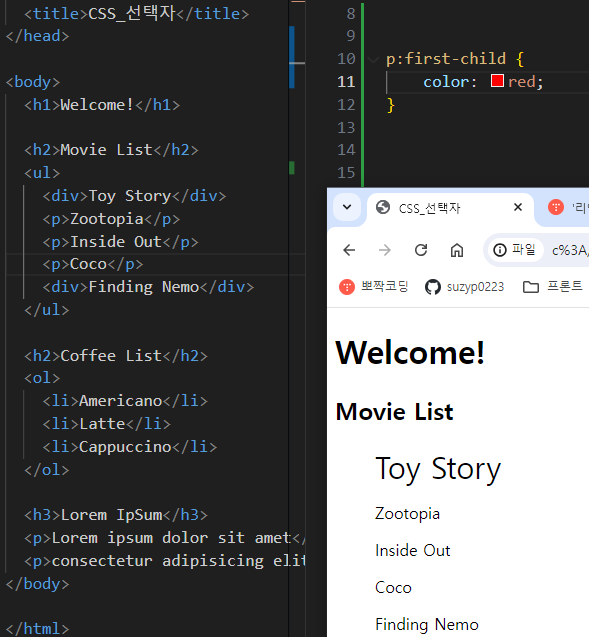Open the tab search dropdown chevron
589x637 pixels.
[x=347, y=207]
